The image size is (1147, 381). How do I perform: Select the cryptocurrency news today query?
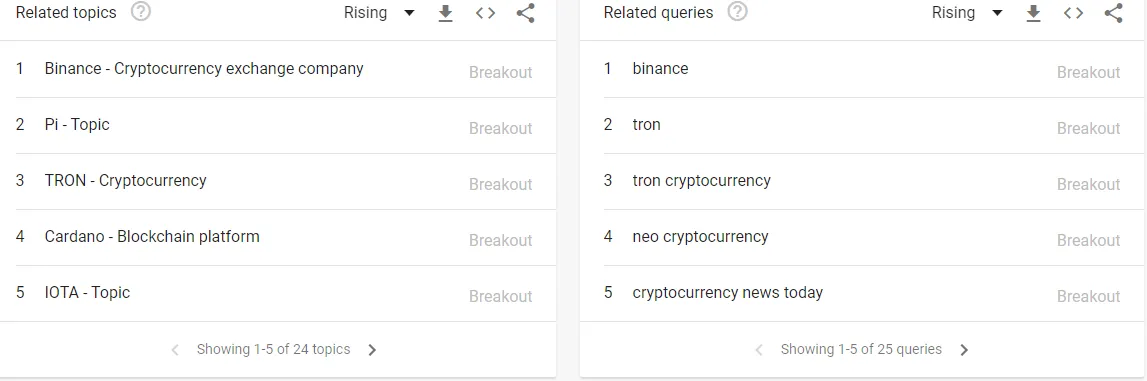click(862, 293)
